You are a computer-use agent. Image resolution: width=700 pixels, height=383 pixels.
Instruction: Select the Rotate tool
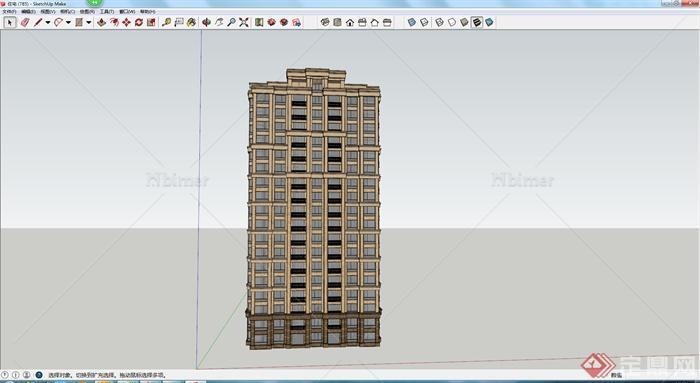point(139,22)
